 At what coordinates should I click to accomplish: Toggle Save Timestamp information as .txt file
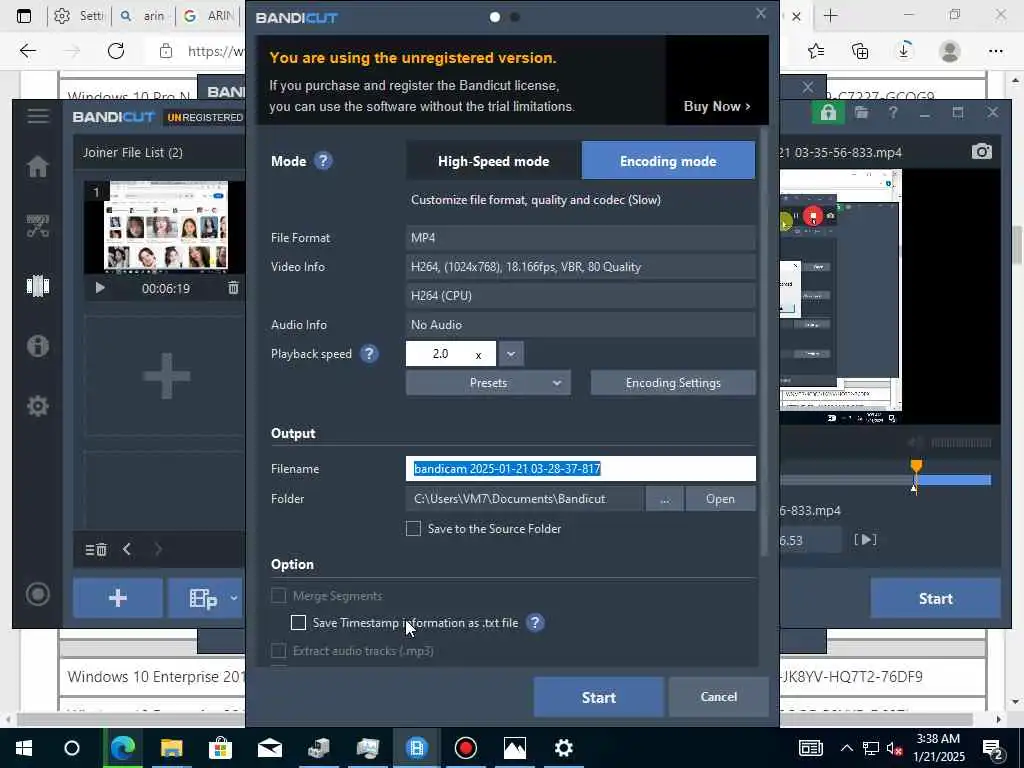(298, 623)
